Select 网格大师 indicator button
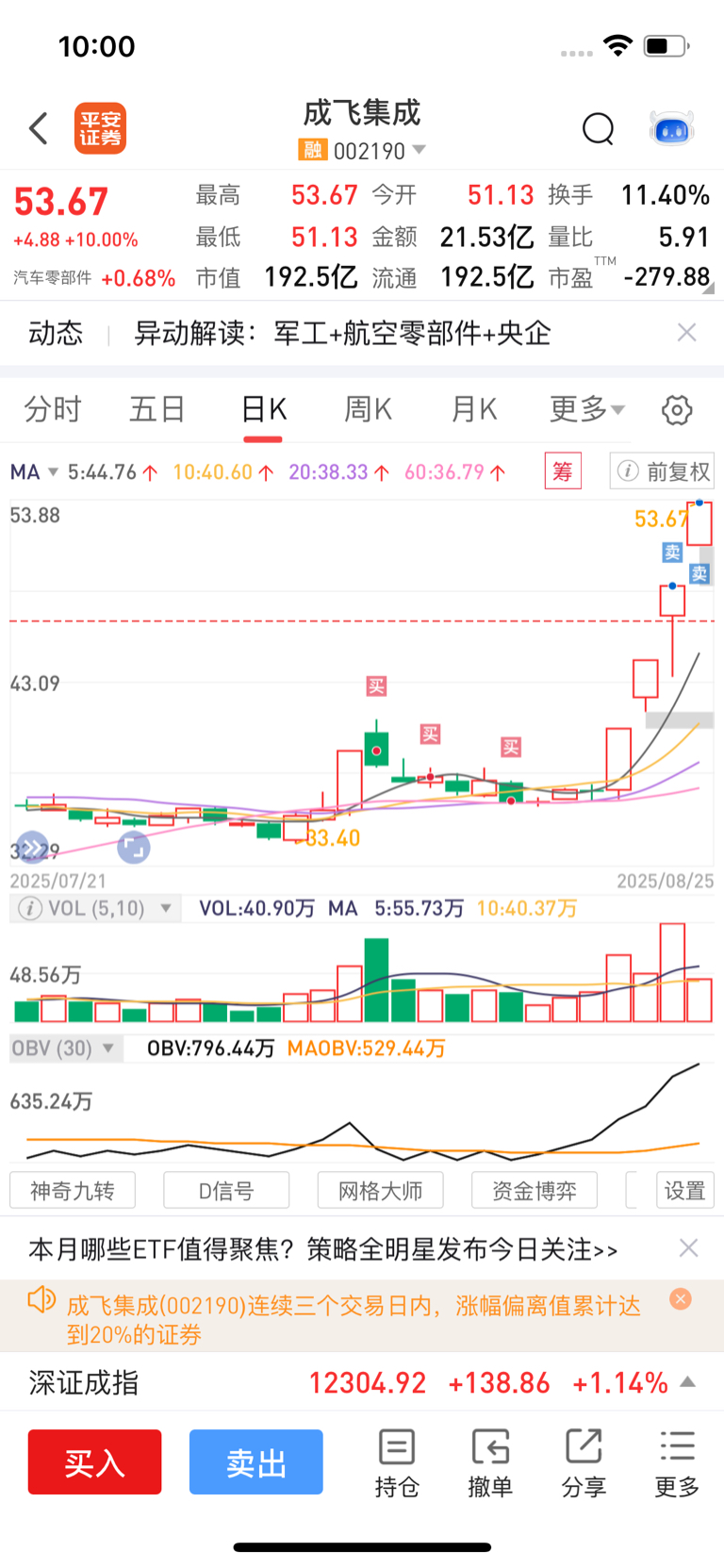 (381, 1190)
